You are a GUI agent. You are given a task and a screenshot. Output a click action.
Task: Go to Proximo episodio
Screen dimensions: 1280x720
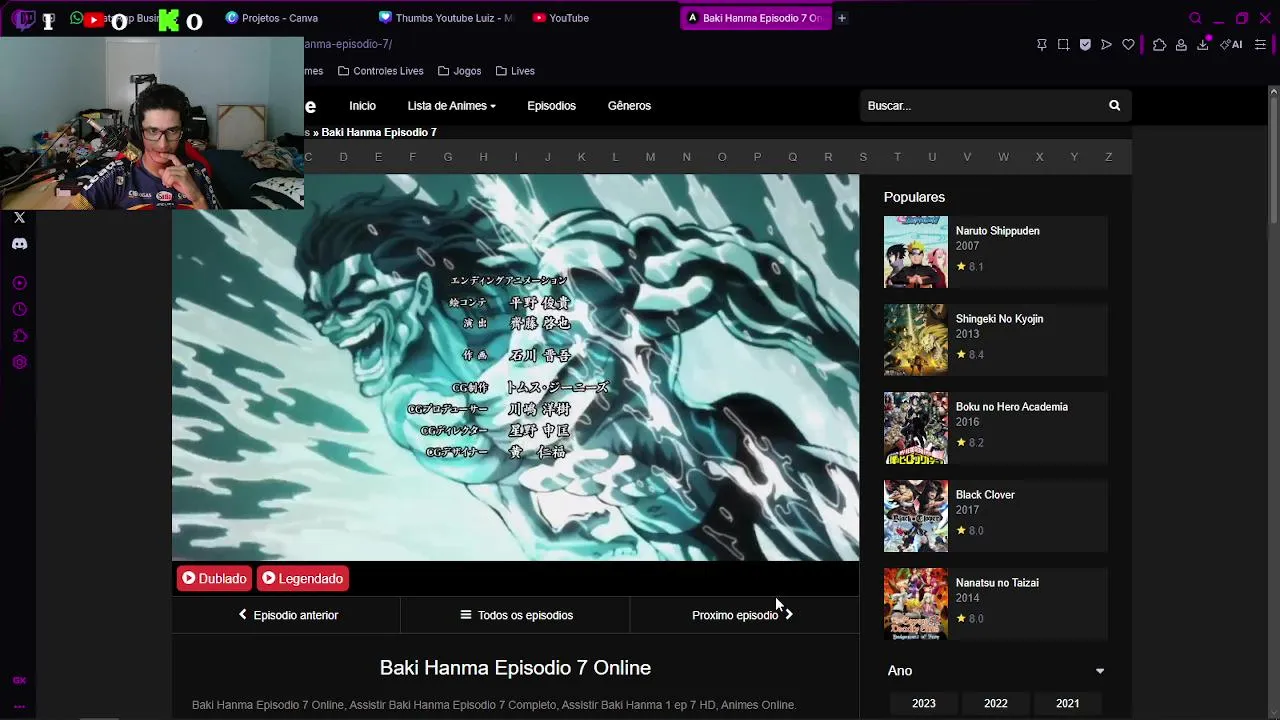(742, 615)
